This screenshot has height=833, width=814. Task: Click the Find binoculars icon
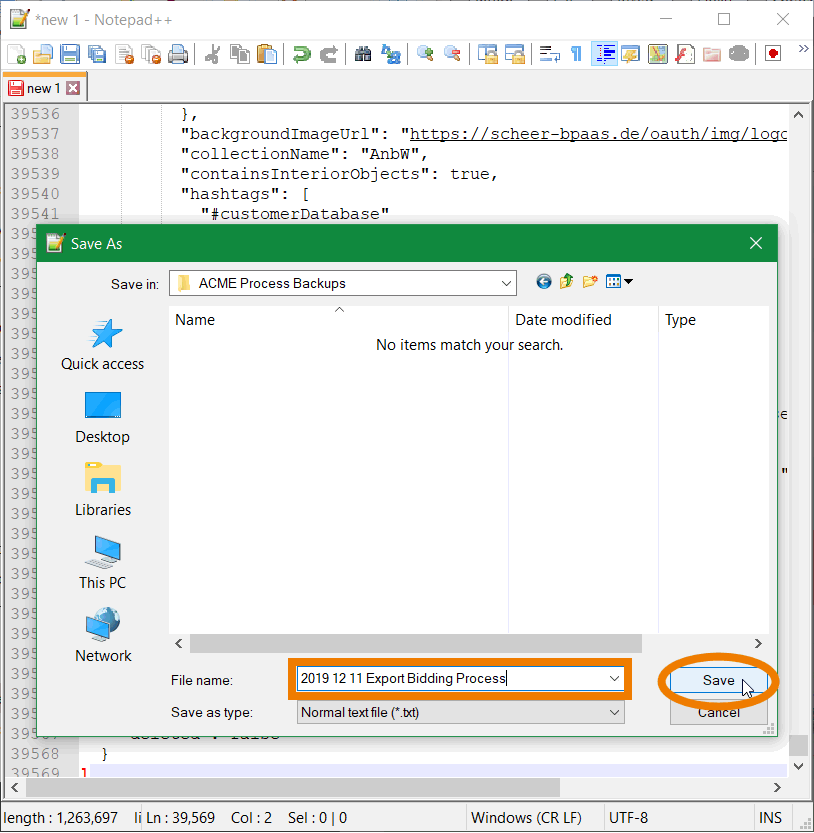(x=363, y=54)
